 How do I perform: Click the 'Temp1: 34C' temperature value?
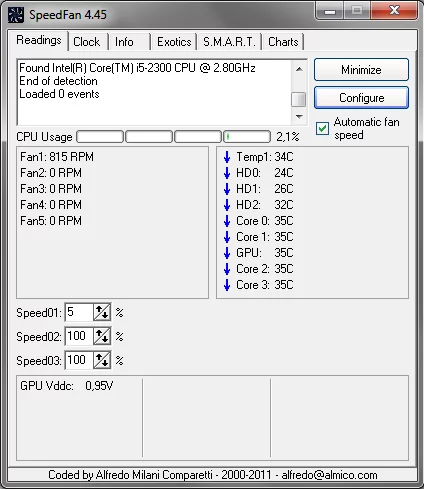tap(265, 157)
